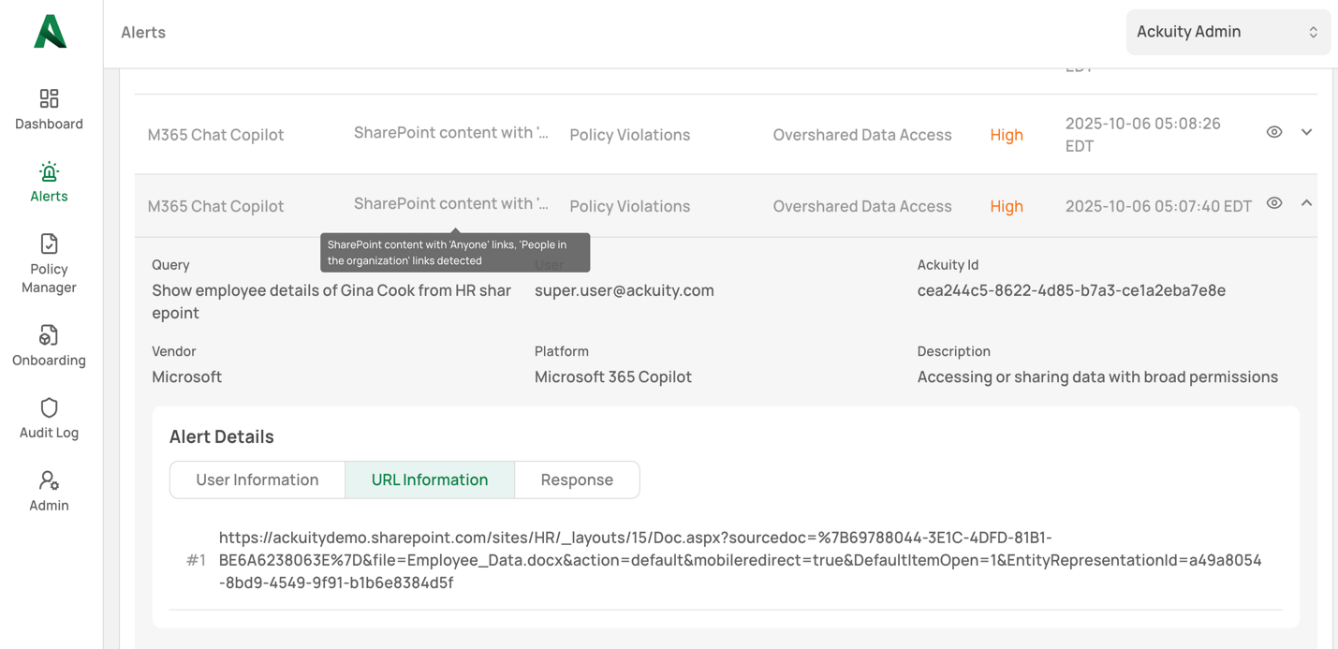This screenshot has width=1338, height=649.
Task: Collapse the 05:07:40 alert details chevron
Action: click(1306, 203)
